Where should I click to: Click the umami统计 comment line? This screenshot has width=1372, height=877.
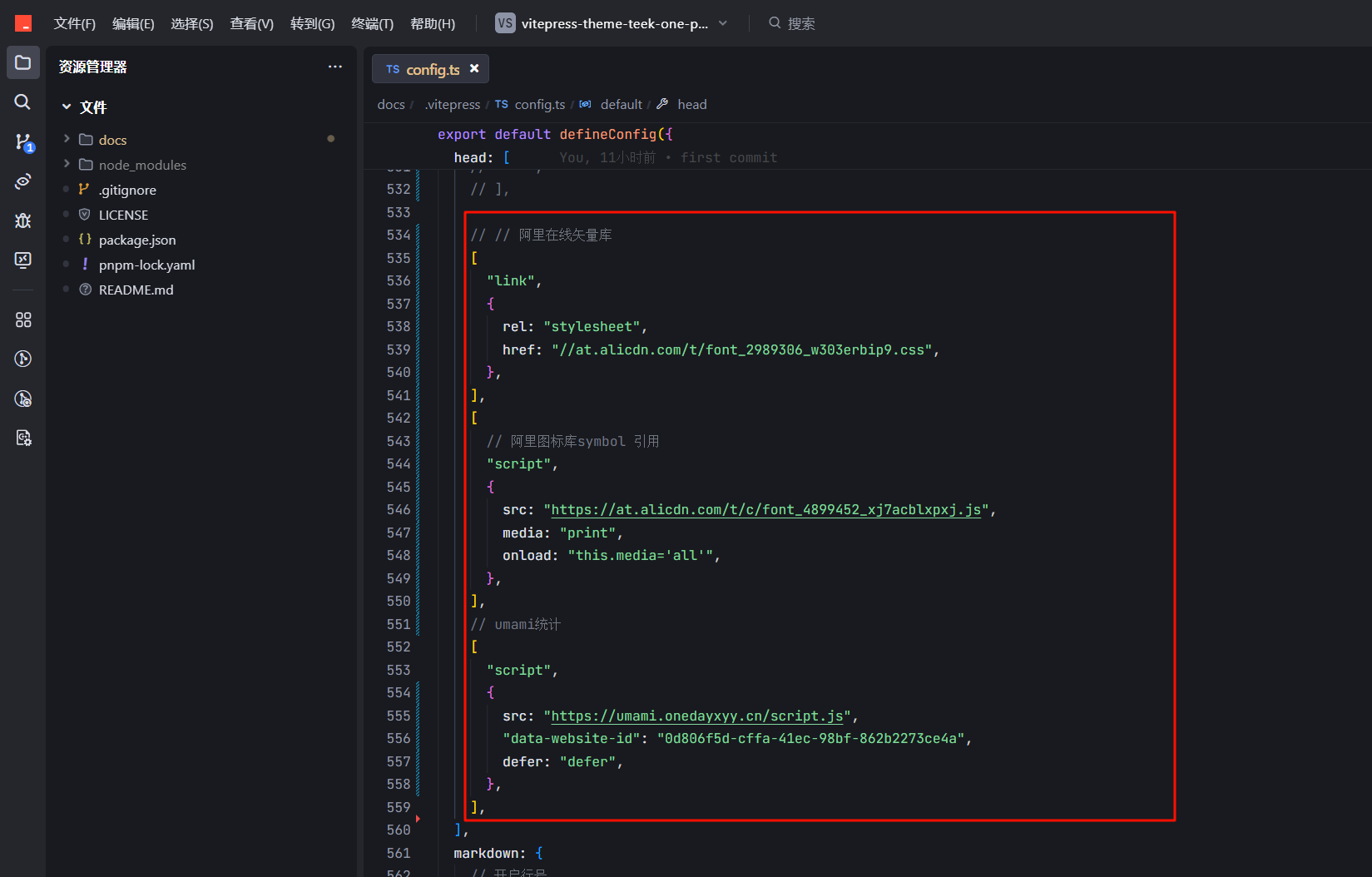tap(516, 624)
